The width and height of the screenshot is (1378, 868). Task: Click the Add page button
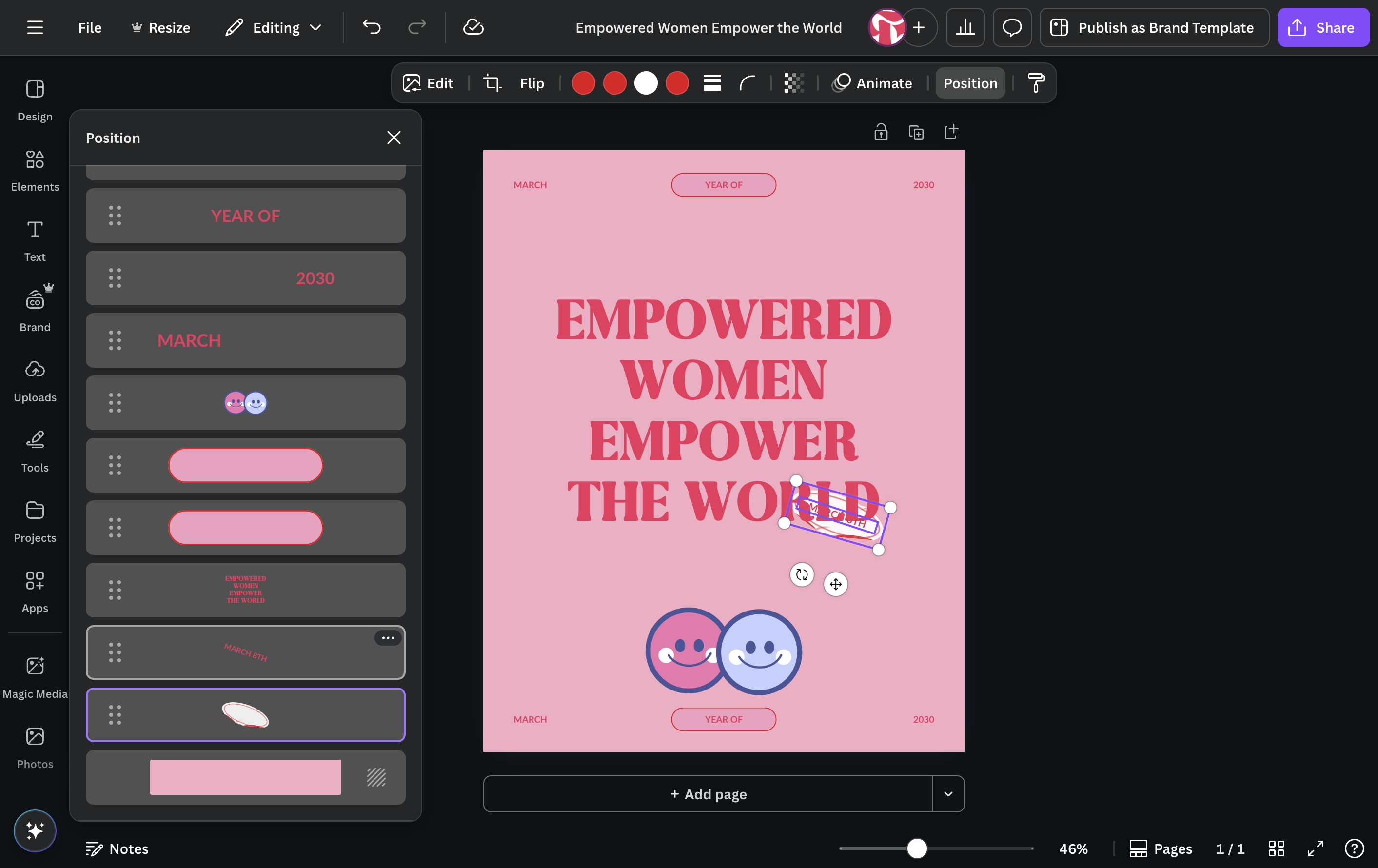click(x=708, y=793)
